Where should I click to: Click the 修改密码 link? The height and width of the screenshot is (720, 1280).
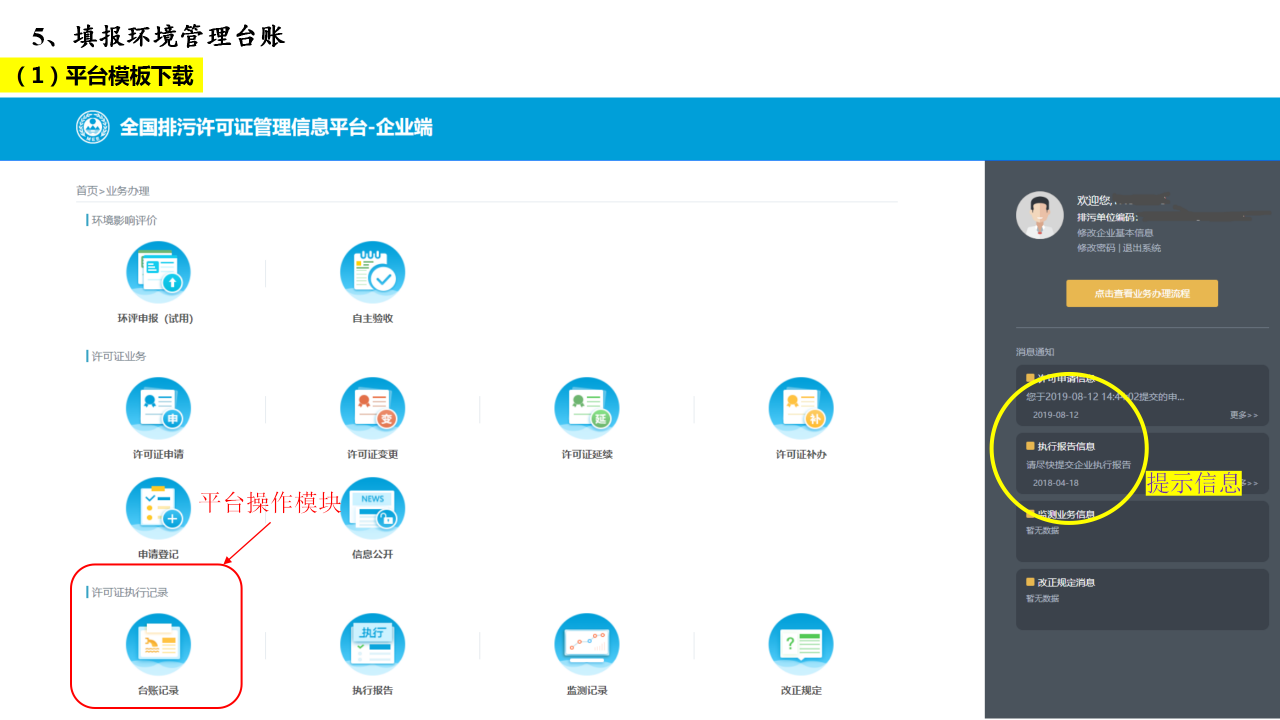[1095, 248]
